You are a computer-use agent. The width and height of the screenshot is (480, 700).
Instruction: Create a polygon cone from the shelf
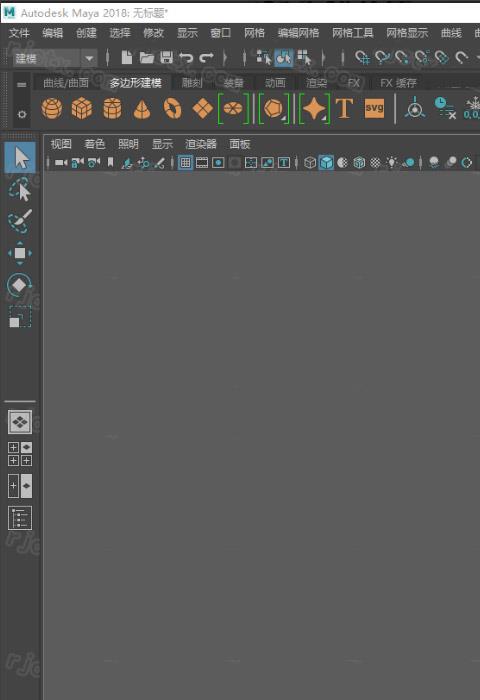(x=142, y=109)
